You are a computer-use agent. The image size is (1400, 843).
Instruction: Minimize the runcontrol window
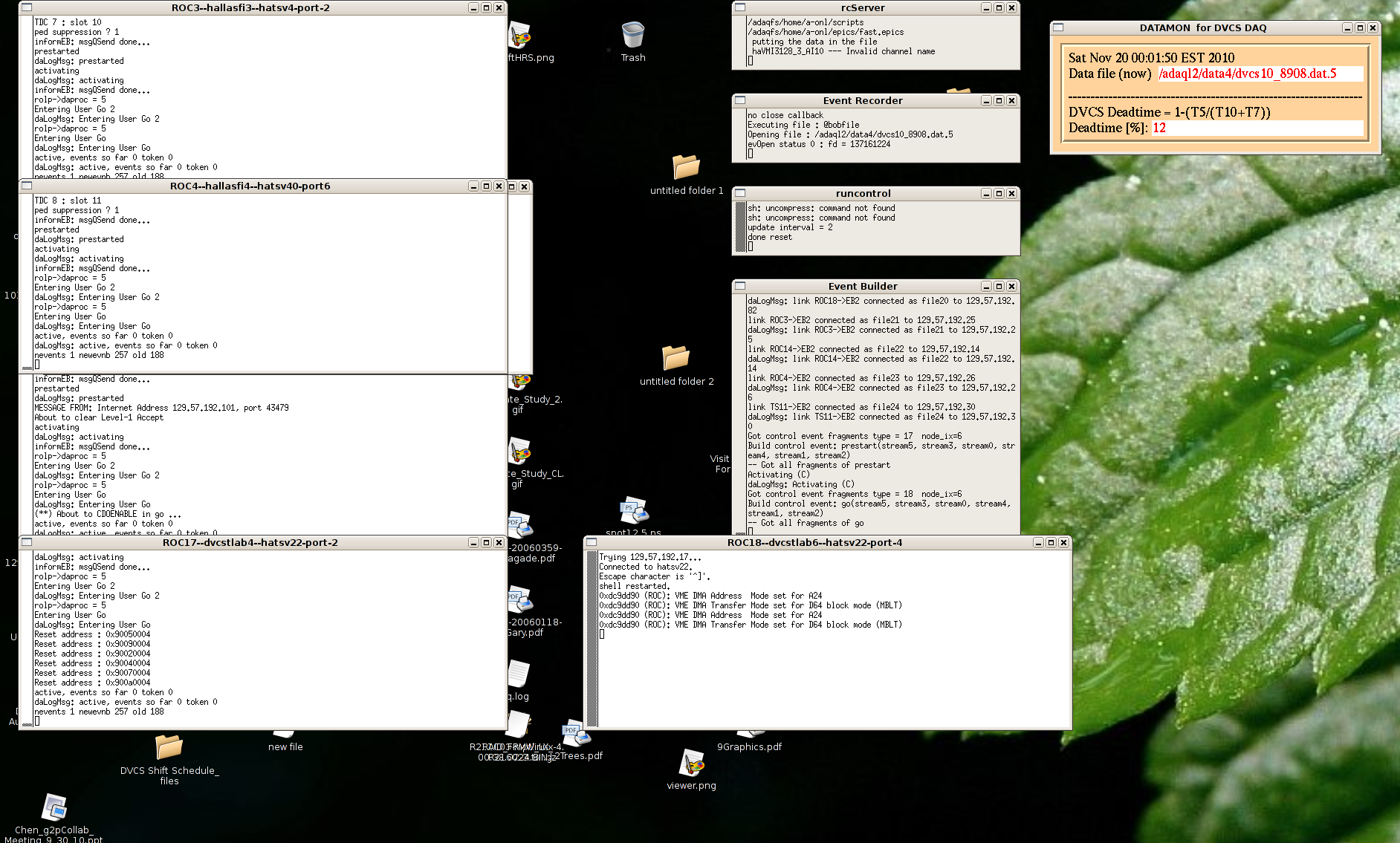pos(986,193)
